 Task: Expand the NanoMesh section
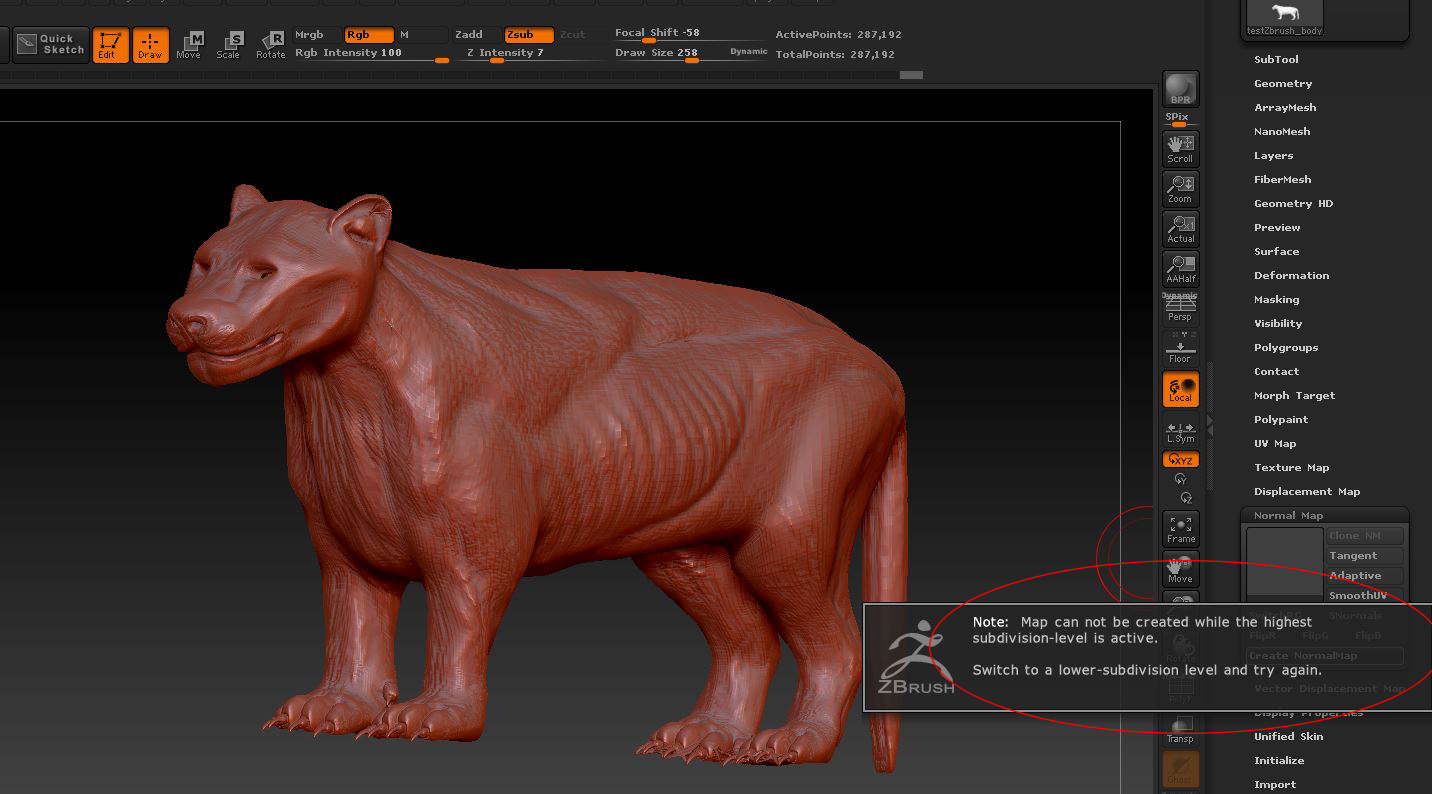click(1282, 132)
